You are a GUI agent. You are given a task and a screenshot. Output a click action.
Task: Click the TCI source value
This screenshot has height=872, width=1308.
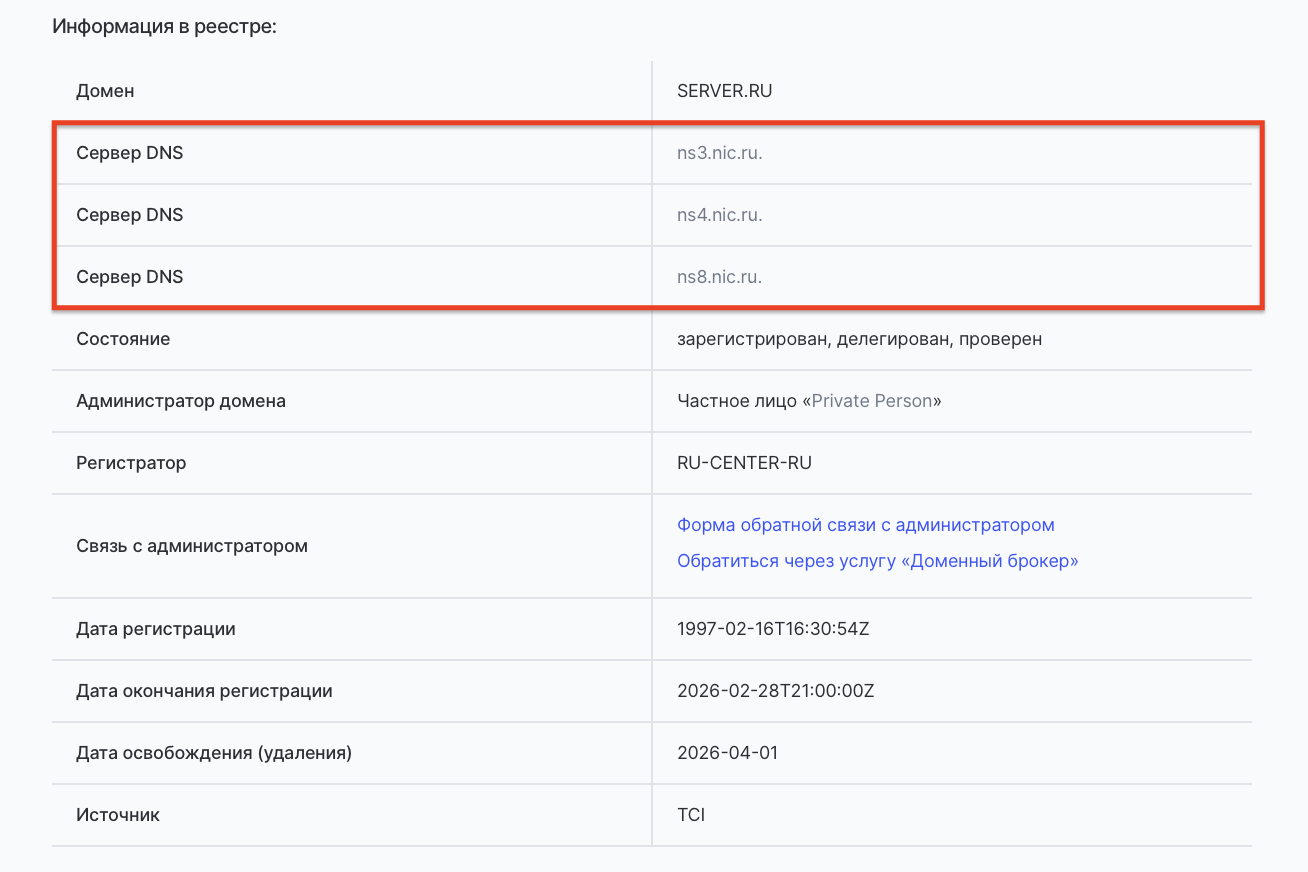click(x=690, y=815)
